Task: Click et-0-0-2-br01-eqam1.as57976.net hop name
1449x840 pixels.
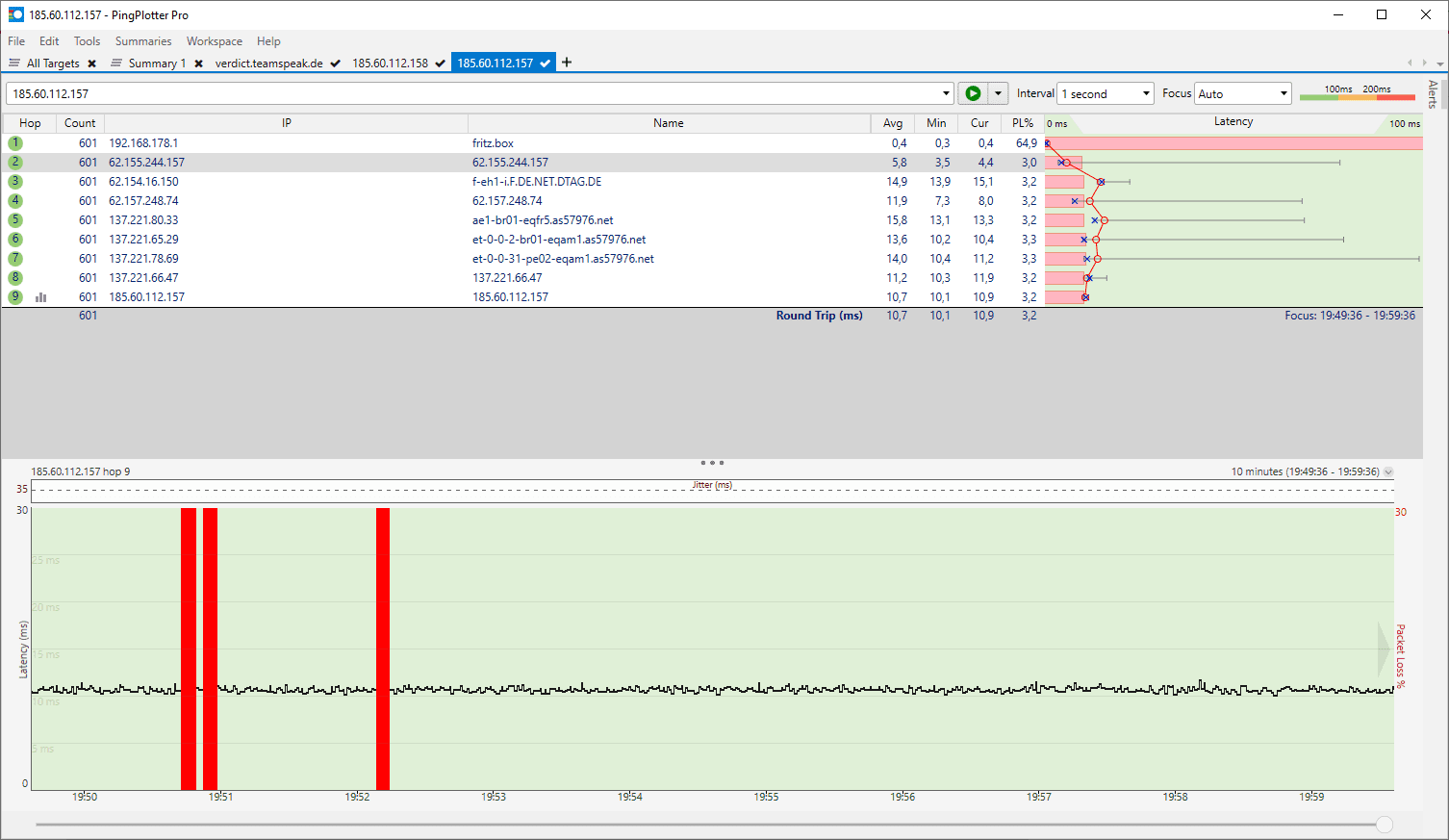Action: (559, 240)
